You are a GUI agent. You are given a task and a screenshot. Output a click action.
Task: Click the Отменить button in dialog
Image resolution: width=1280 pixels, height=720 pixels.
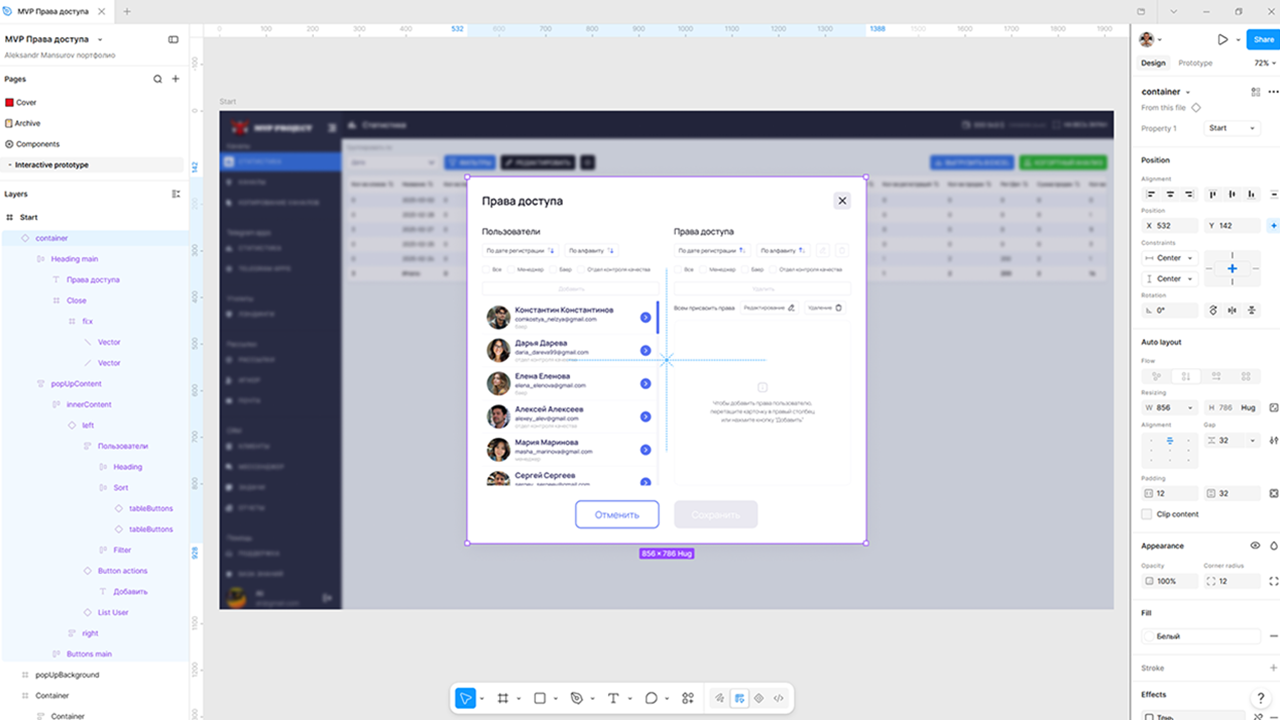[x=617, y=514]
